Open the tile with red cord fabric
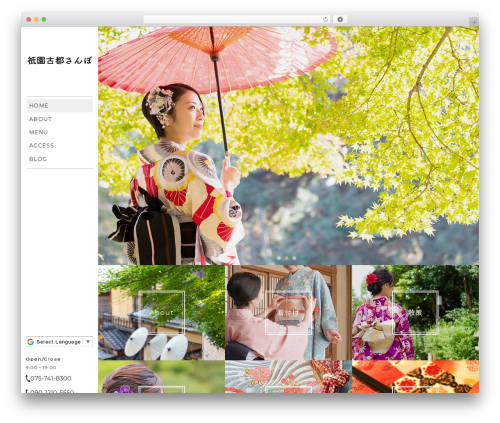500x423 pixels. coord(288,377)
